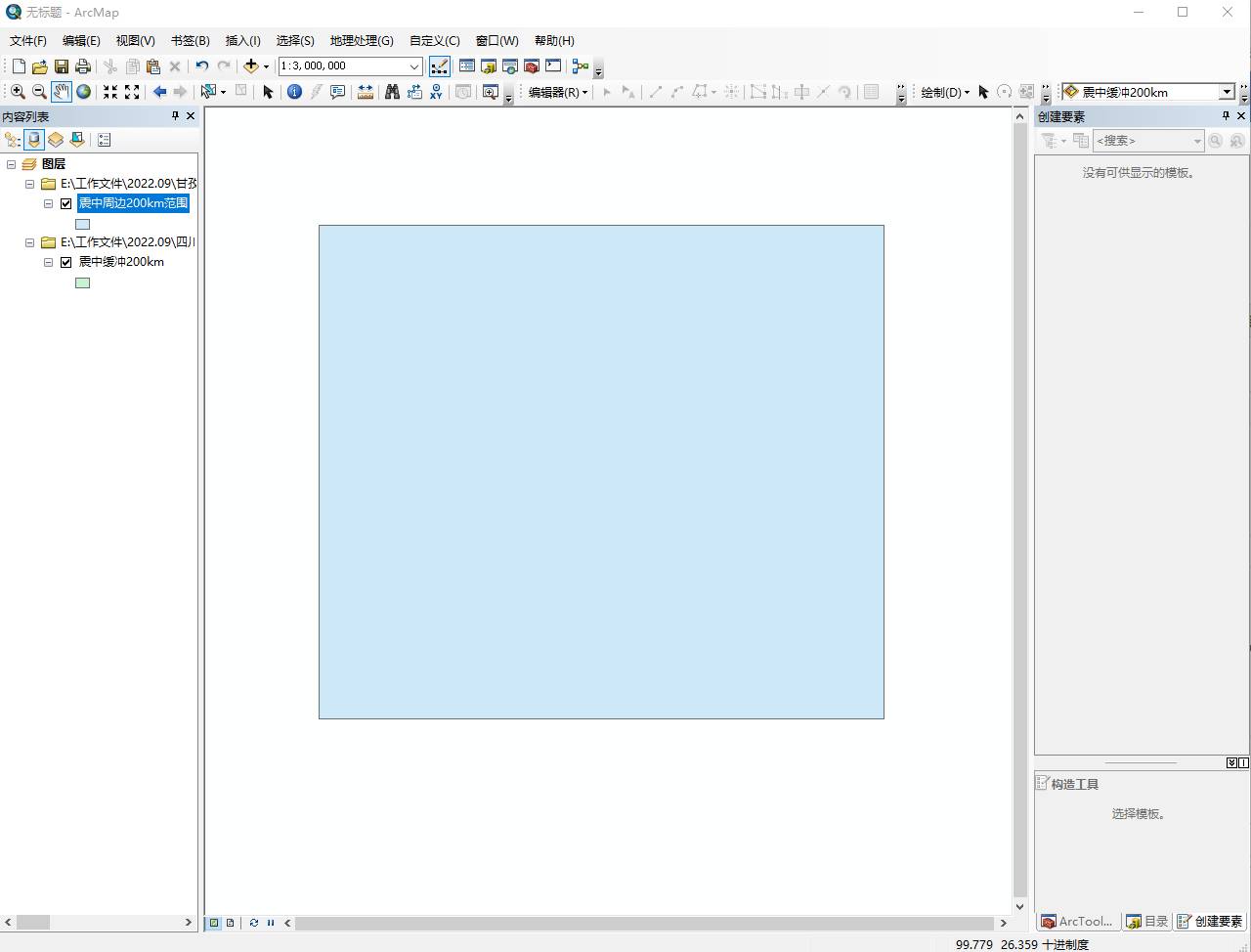Open the Go To XY tool

click(435, 91)
